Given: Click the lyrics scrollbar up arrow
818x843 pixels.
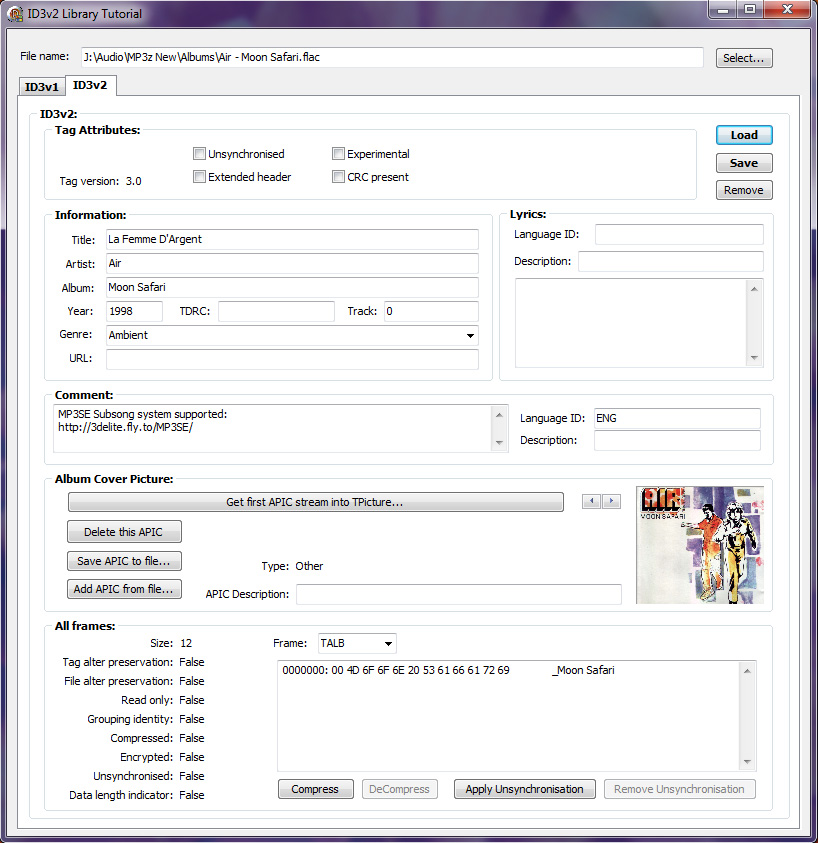Looking at the screenshot, I should click(x=755, y=288).
